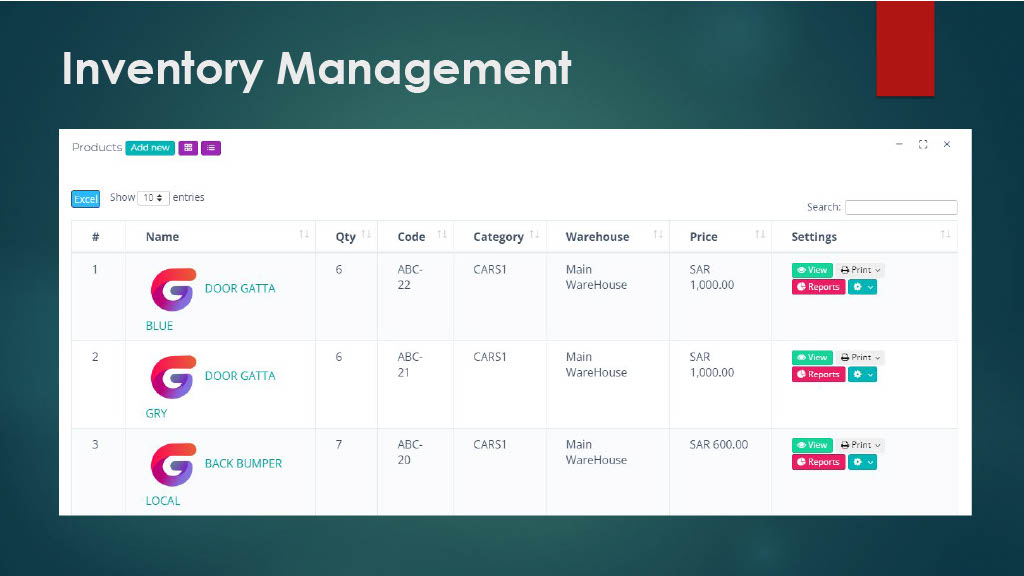Sort by Settings column arrows
This screenshot has height=576, width=1024.
945,234
